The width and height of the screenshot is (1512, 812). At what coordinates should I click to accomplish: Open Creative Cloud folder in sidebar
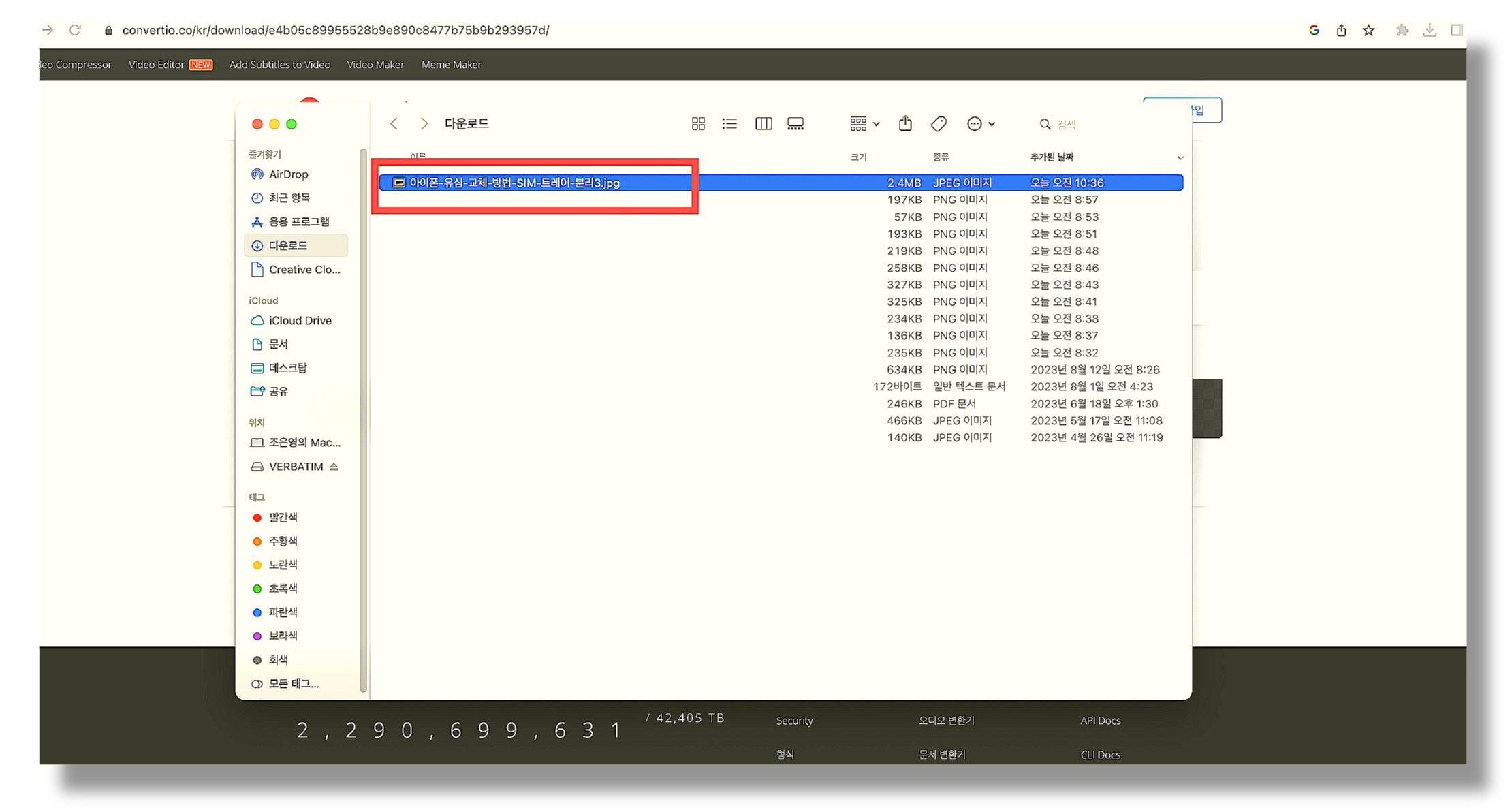click(296, 270)
